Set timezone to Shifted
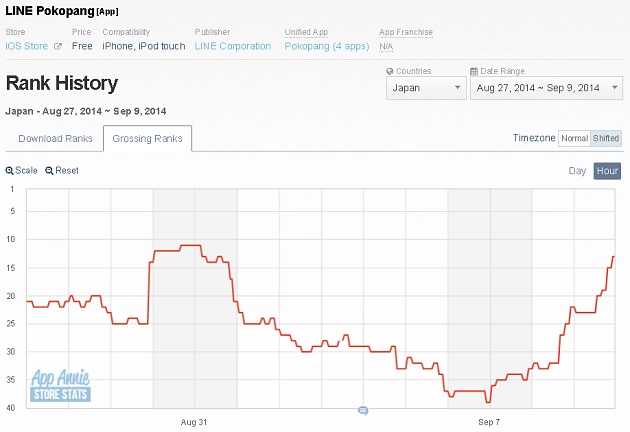This screenshot has height=432, width=630. [605, 138]
